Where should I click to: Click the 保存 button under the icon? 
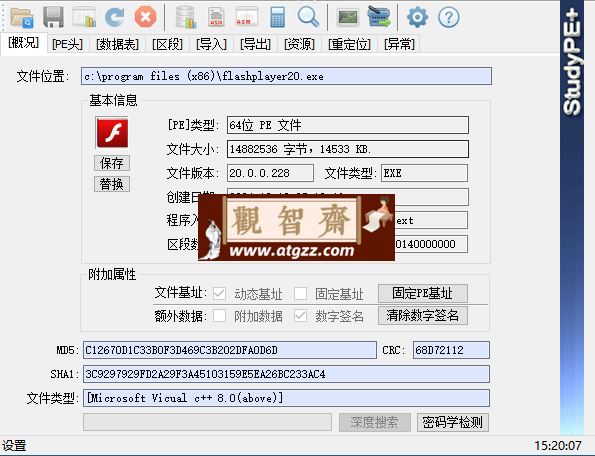pyautogui.click(x=112, y=163)
